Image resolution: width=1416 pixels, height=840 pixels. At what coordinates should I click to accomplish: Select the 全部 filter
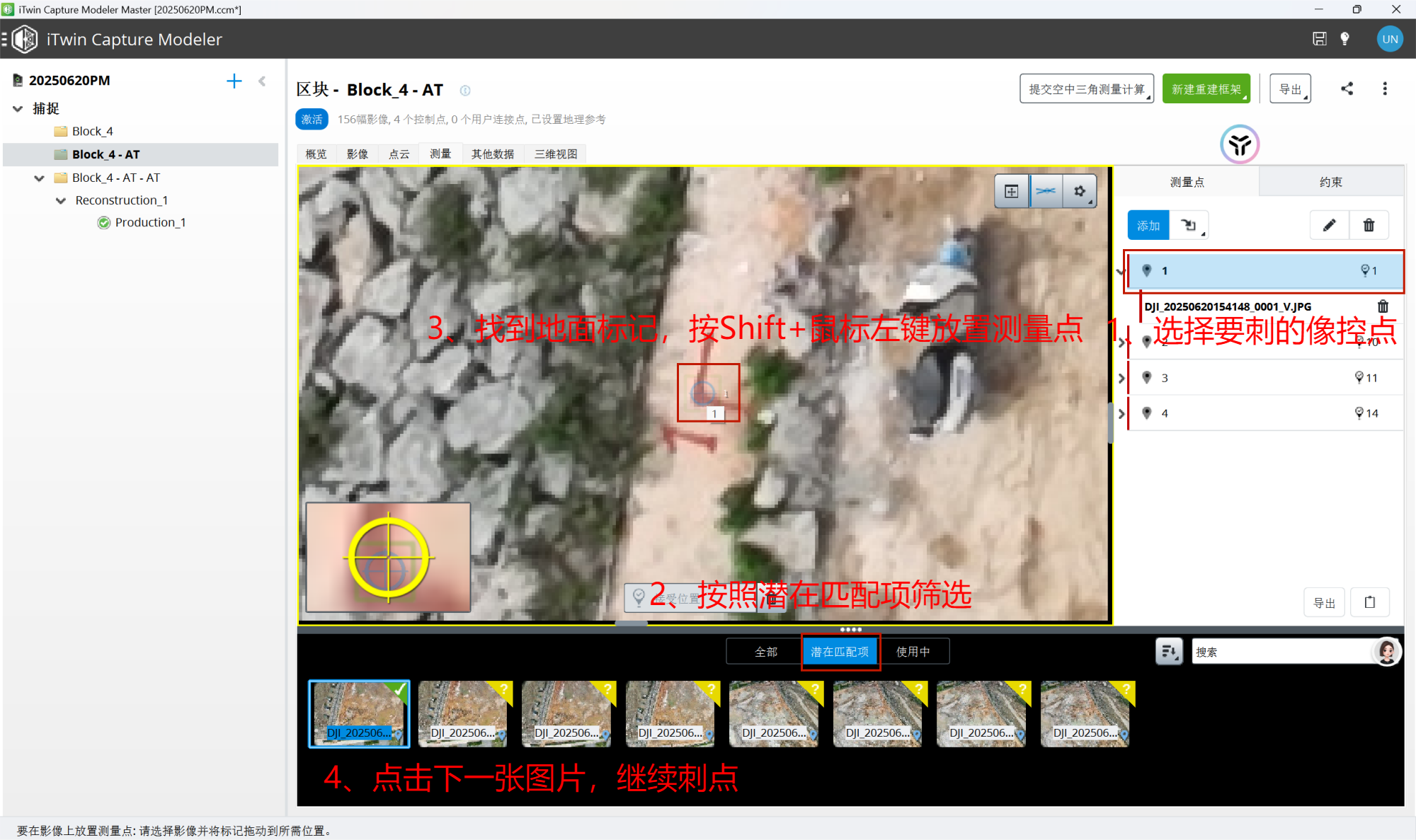coord(765,652)
